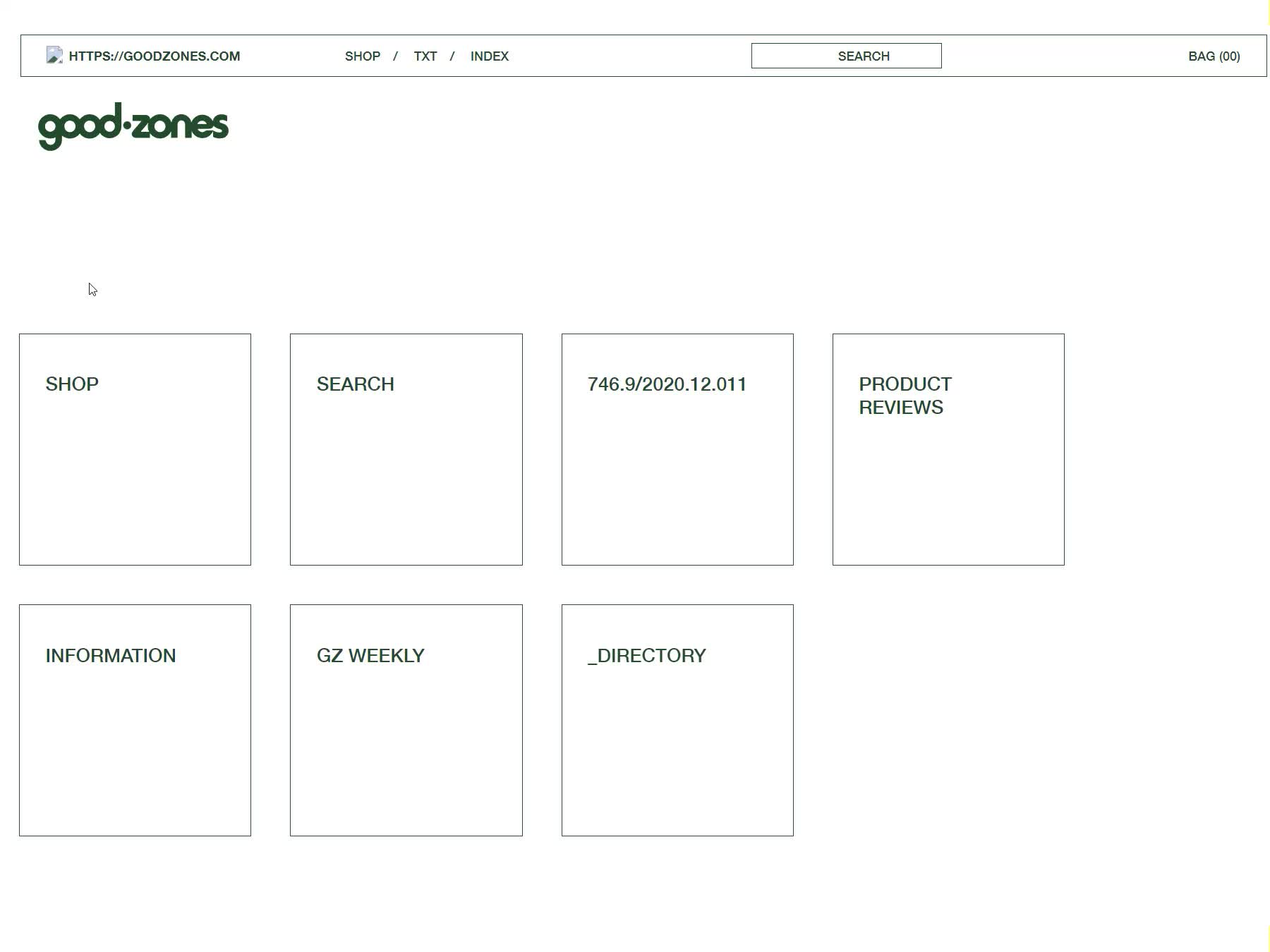This screenshot has height=952, width=1270.
Task: Click the good-zones logo
Action: tap(134, 126)
